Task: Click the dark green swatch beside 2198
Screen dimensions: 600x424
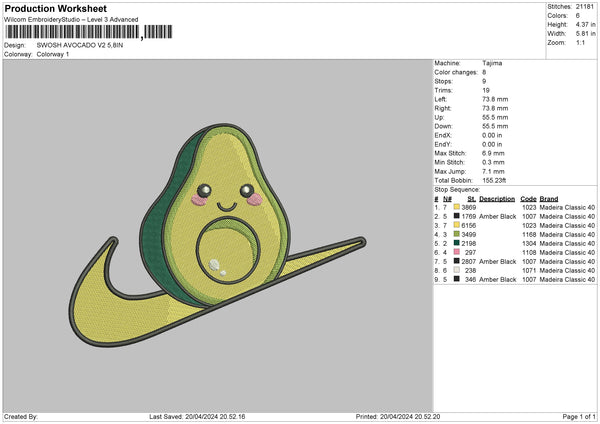Action: point(457,243)
